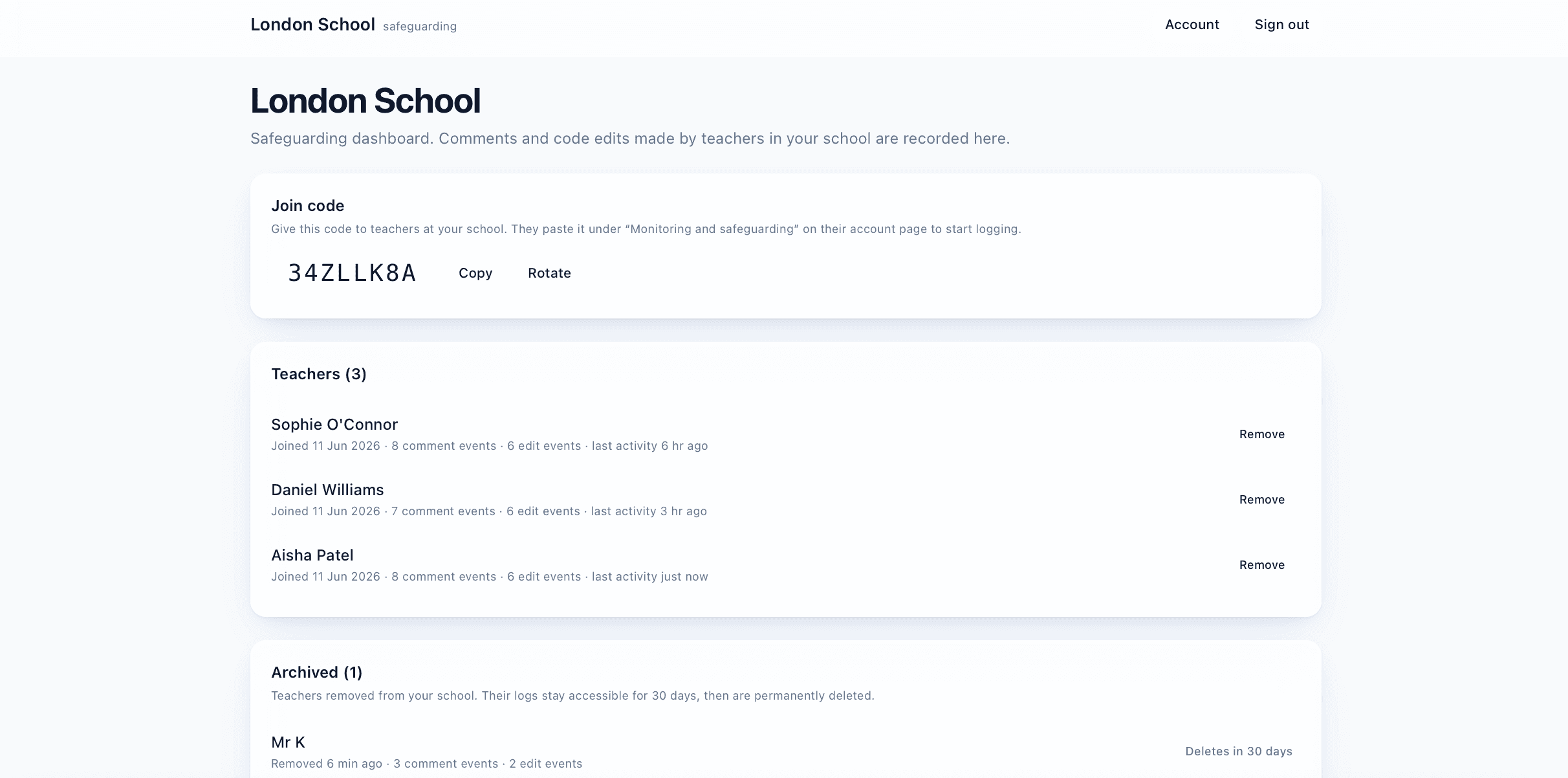Open the Account page link
1568x778 pixels.
pyautogui.click(x=1192, y=25)
